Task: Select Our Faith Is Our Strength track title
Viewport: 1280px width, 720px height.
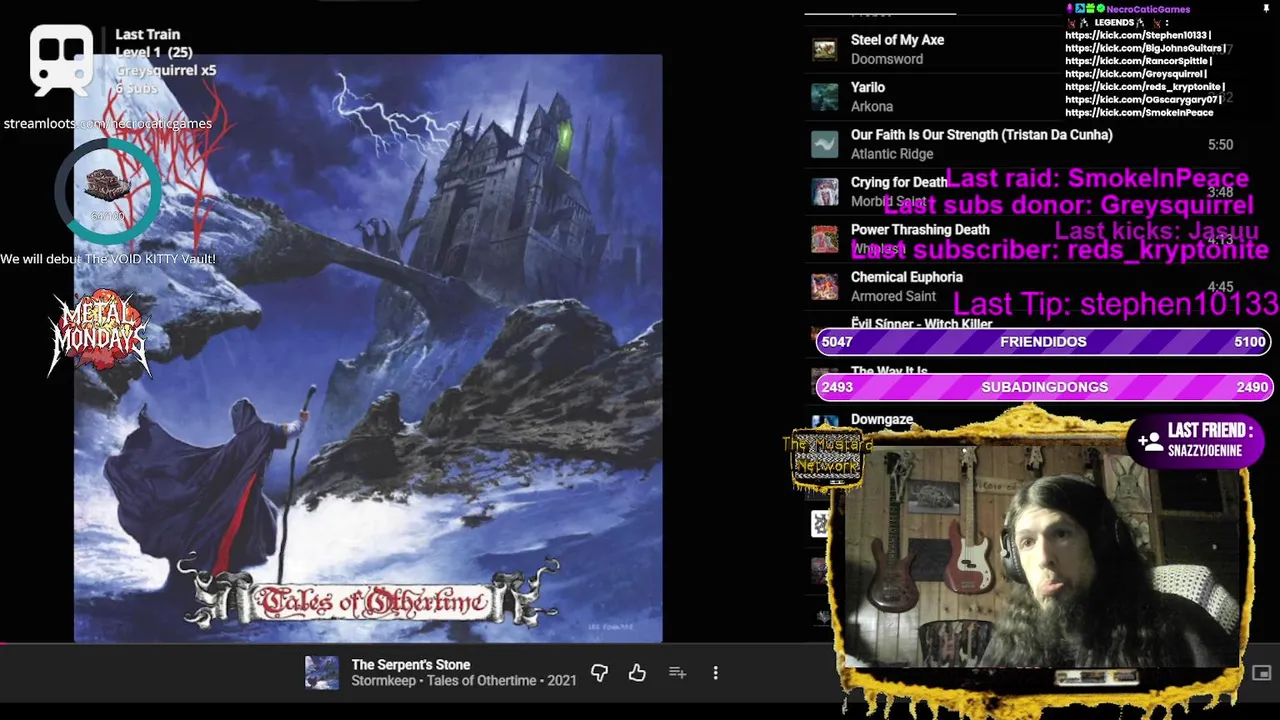Action: coord(981,135)
